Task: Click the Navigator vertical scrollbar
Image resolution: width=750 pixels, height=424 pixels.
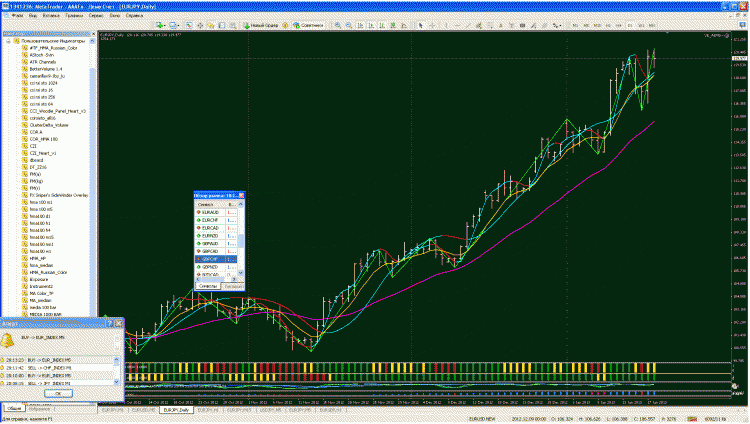Action: [x=93, y=177]
